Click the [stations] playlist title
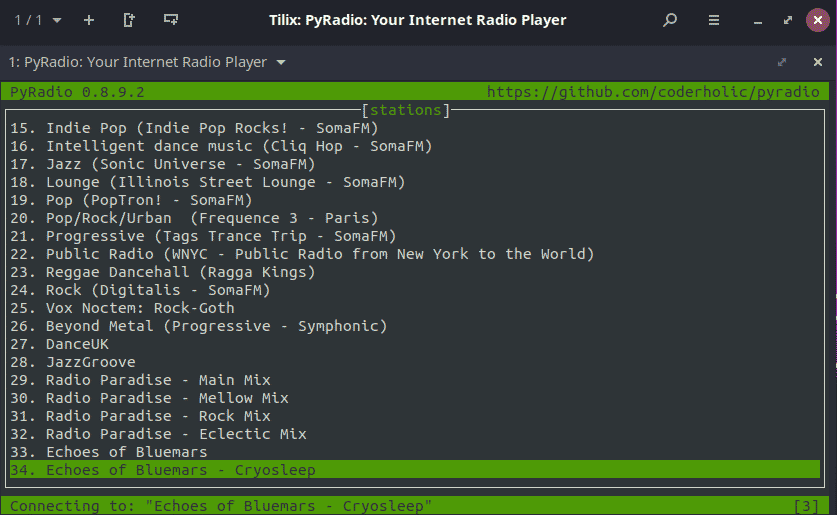The image size is (837, 515). pos(406,110)
